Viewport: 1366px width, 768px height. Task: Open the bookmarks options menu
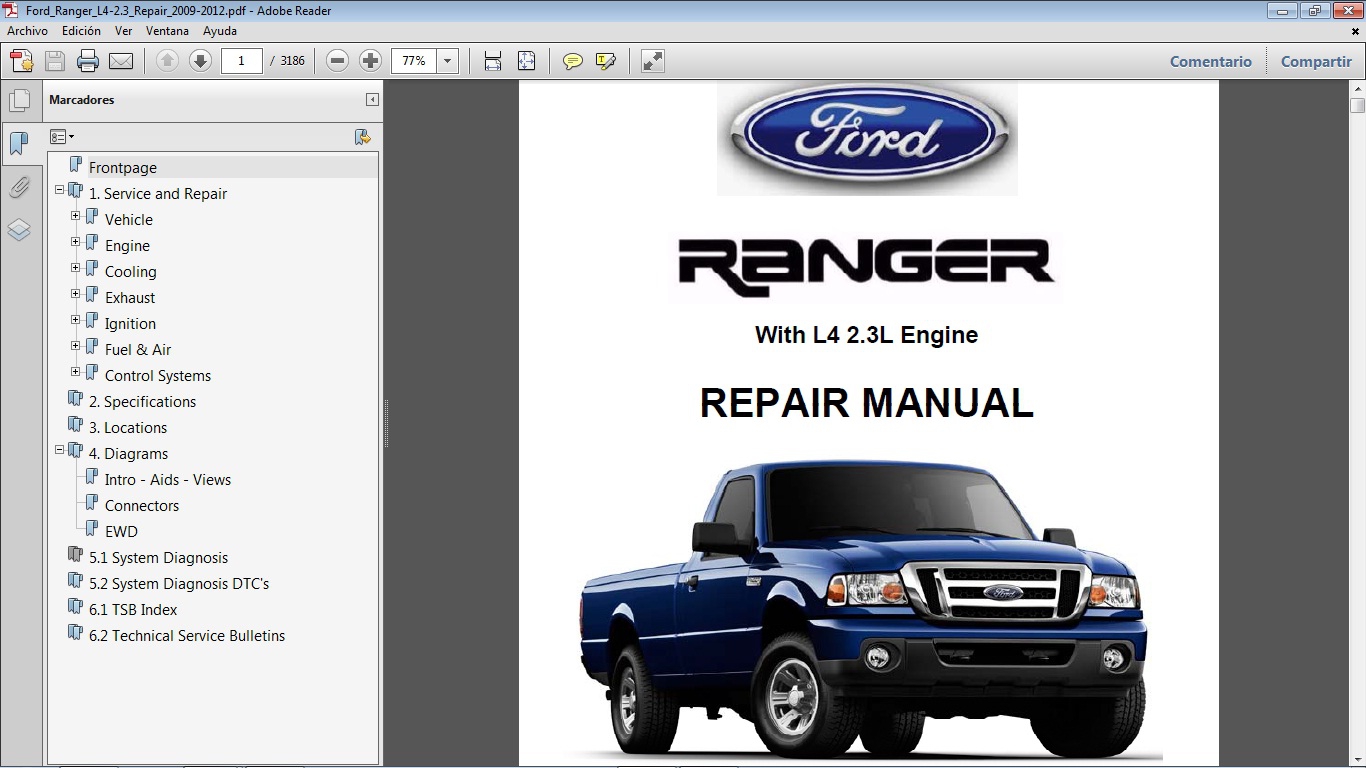(x=62, y=136)
